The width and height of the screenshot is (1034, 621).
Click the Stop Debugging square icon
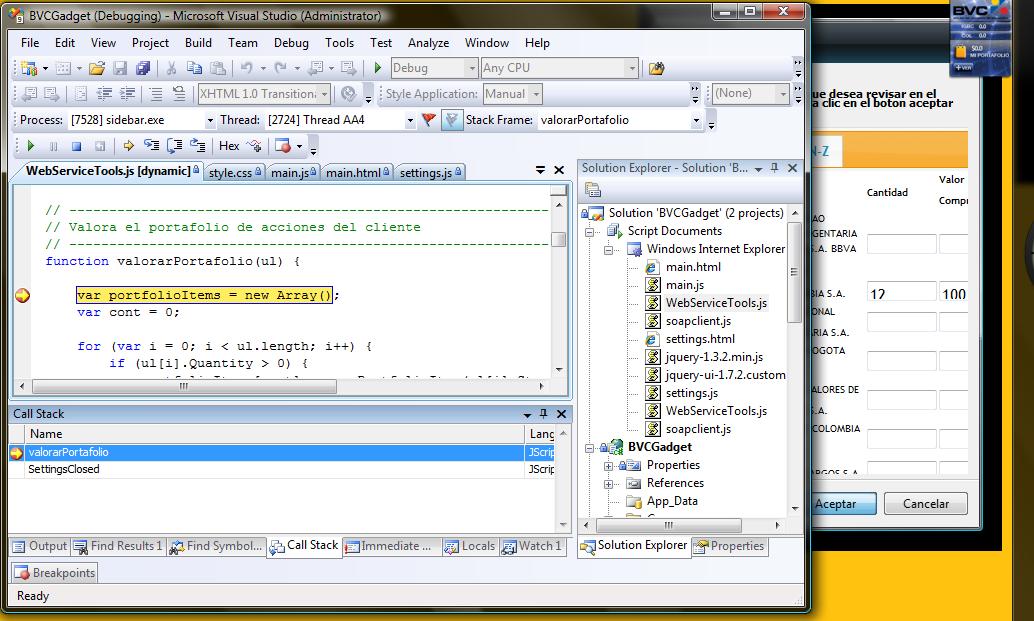coord(76,146)
